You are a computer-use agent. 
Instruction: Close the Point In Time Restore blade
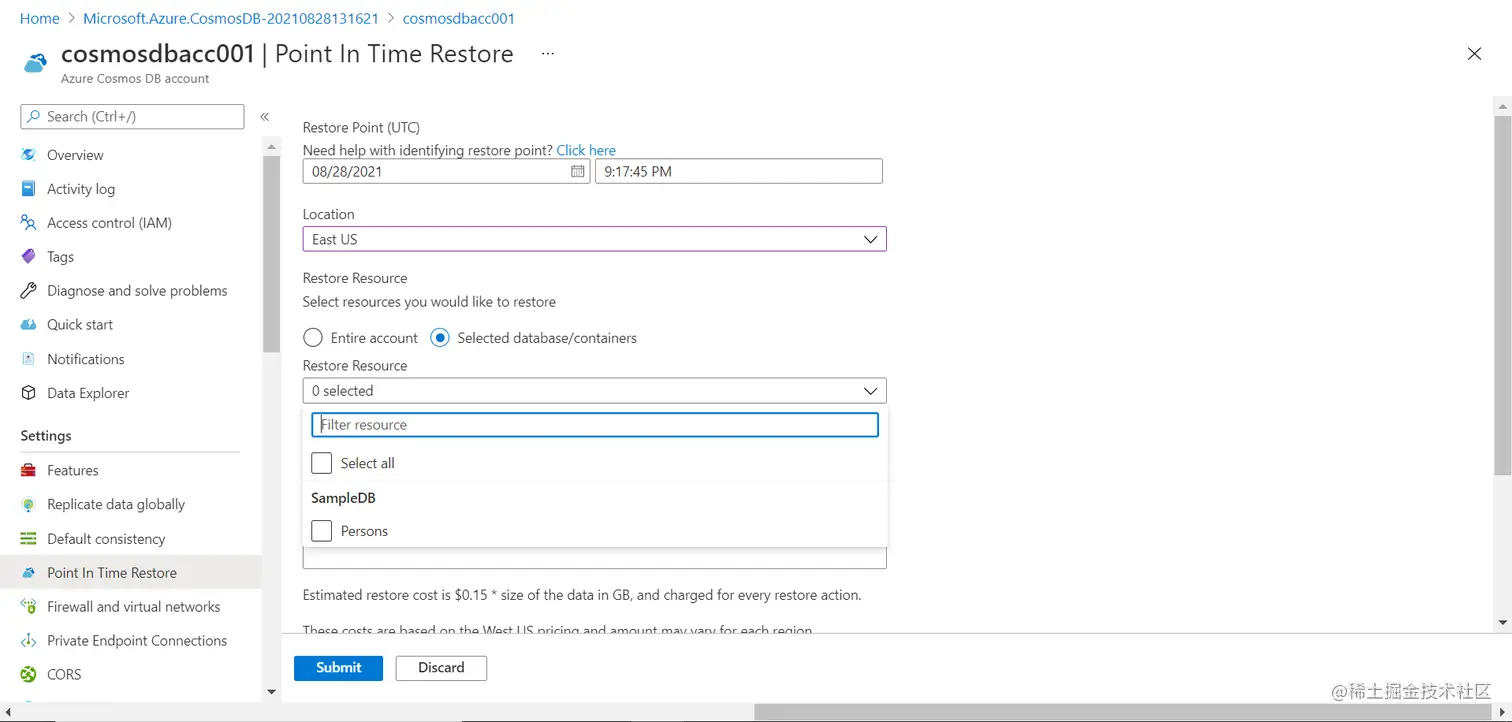click(x=1474, y=54)
